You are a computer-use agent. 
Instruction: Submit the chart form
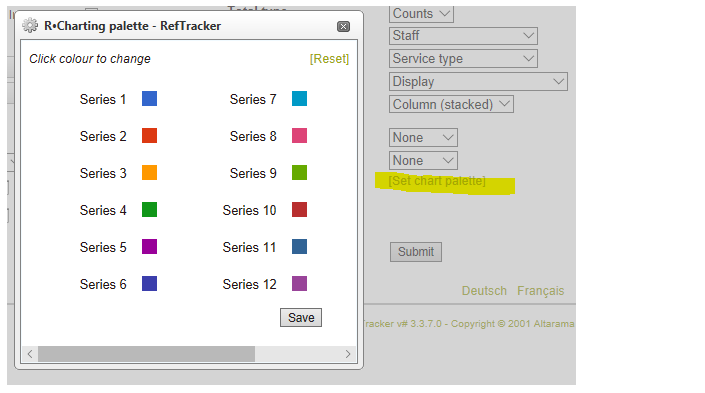tap(415, 252)
